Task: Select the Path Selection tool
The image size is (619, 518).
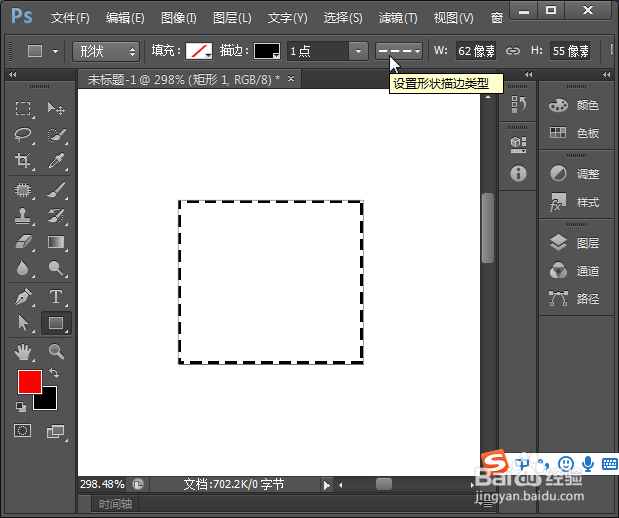Action: pyautogui.click(x=23, y=323)
